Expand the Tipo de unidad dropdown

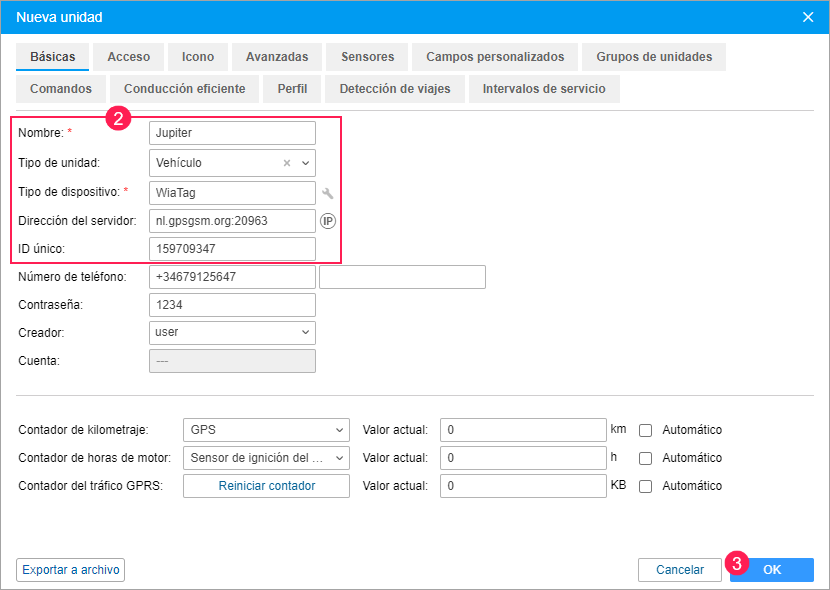pyautogui.click(x=305, y=163)
